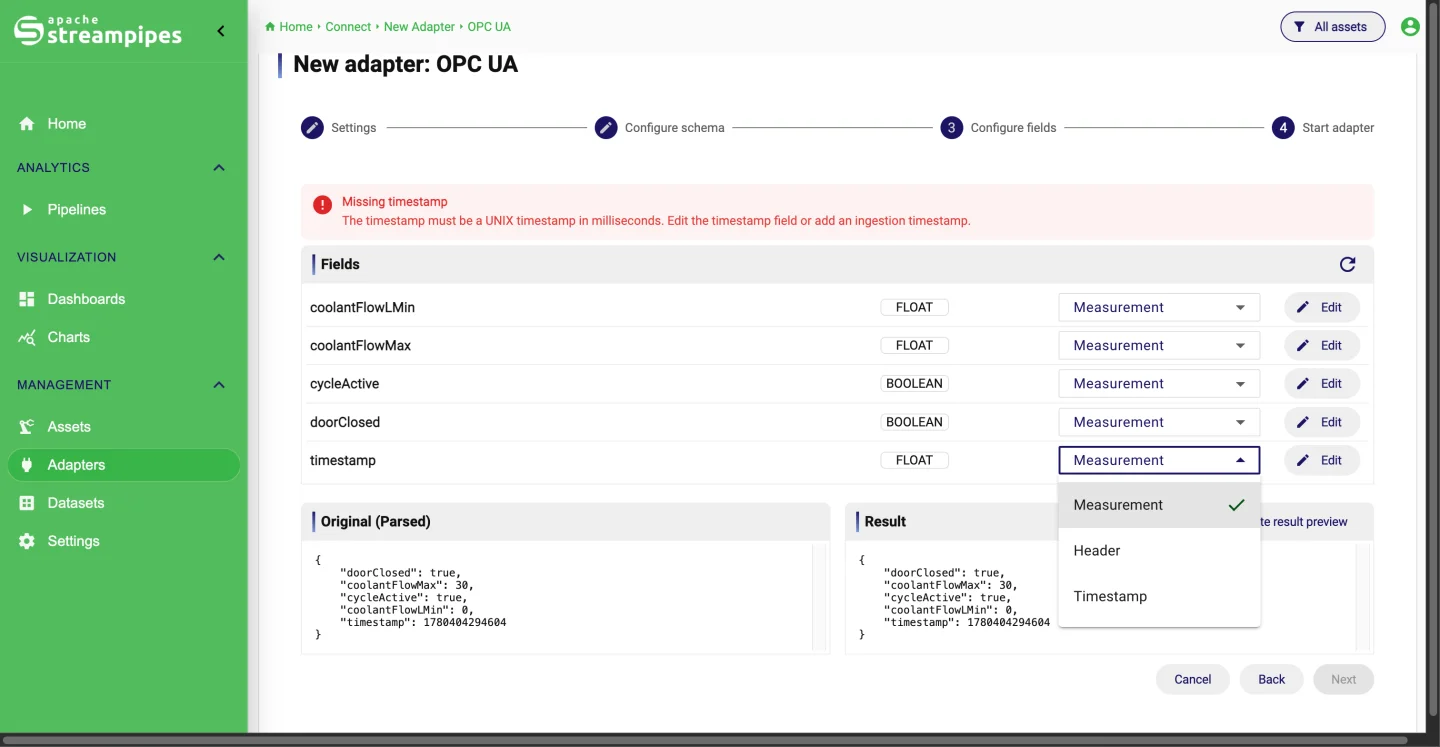Screen dimensions: 1440x747
Task: Edit the doorClosed field
Action: (1321, 422)
